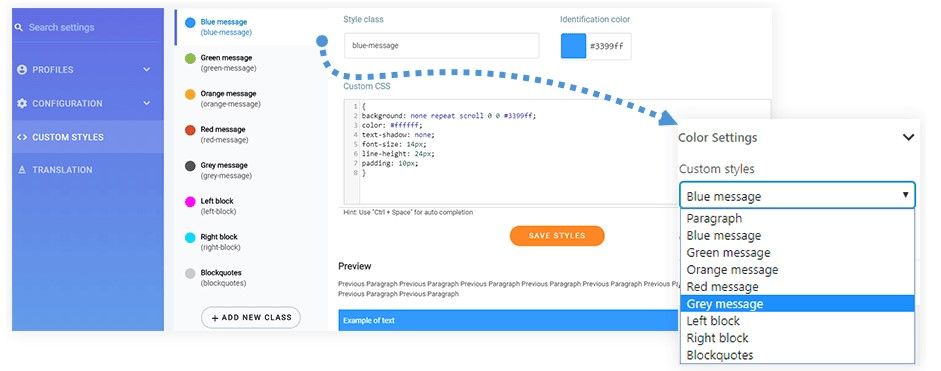Select the green dot of Green message
Image resolution: width=941 pixels, height=371 pixels.
point(190,58)
